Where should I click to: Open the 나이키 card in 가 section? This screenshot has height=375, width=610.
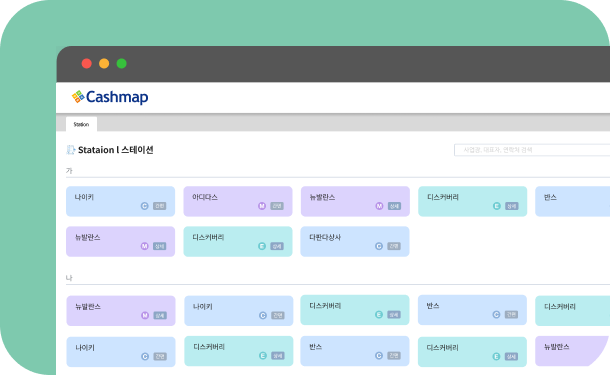121,201
